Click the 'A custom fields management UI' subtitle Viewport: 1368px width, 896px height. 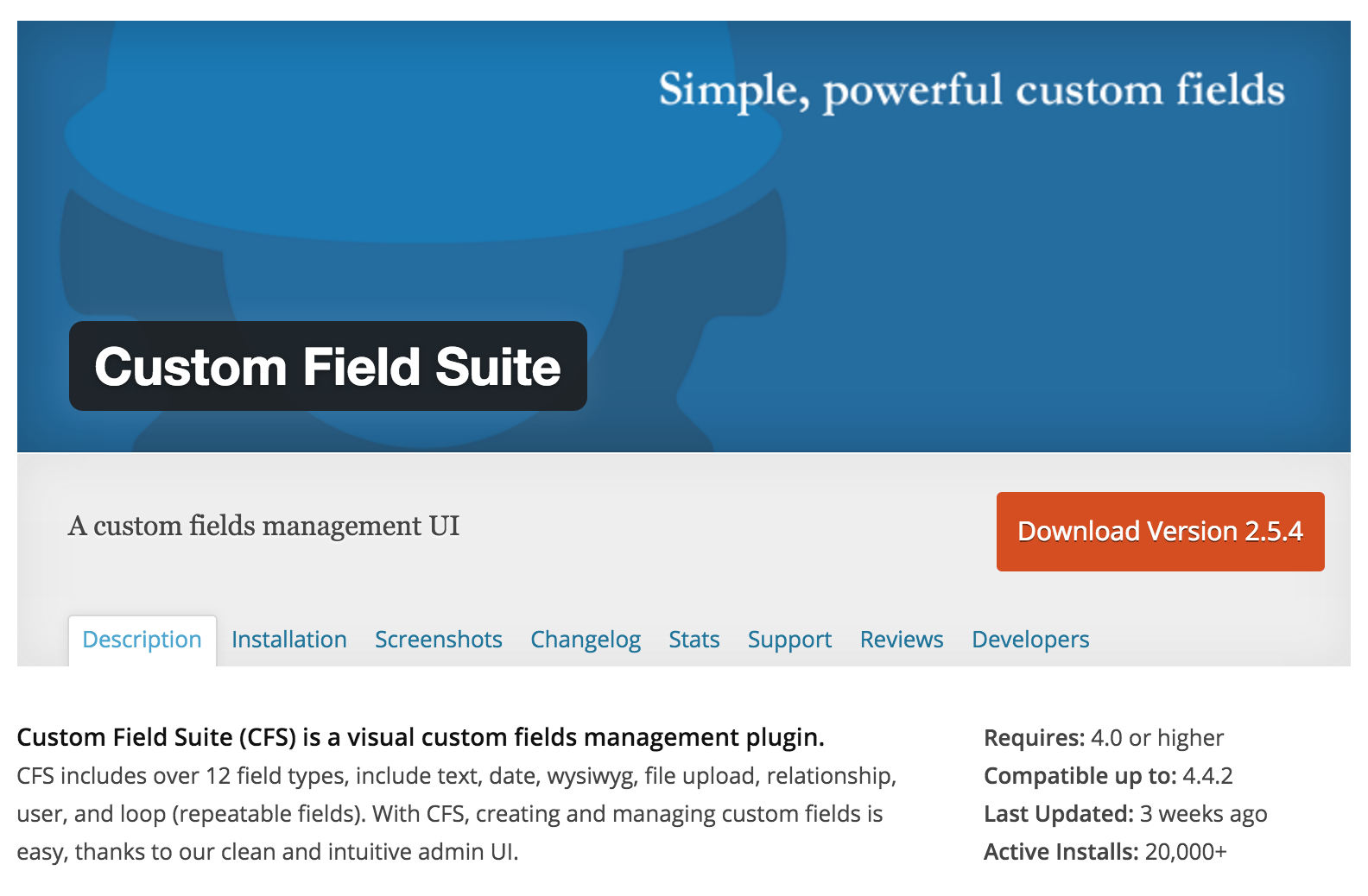(265, 526)
